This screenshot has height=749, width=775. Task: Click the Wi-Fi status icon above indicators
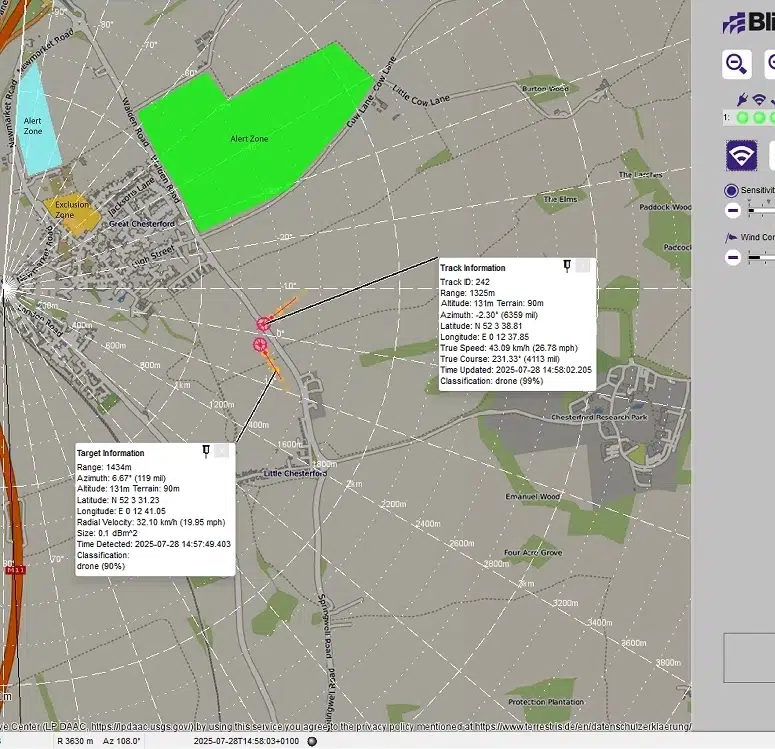point(759,100)
